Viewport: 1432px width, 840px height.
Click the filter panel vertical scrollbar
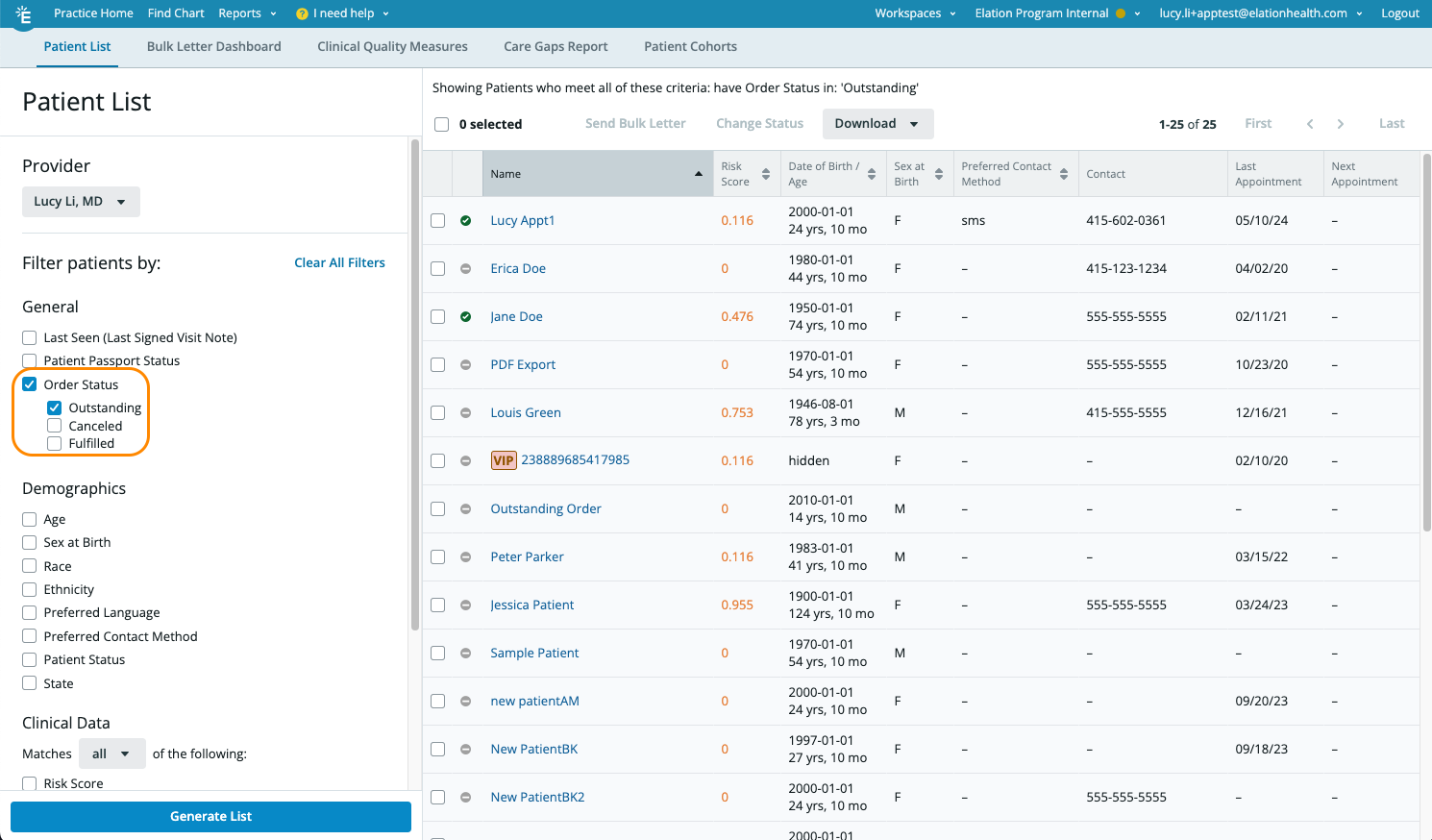[x=415, y=384]
